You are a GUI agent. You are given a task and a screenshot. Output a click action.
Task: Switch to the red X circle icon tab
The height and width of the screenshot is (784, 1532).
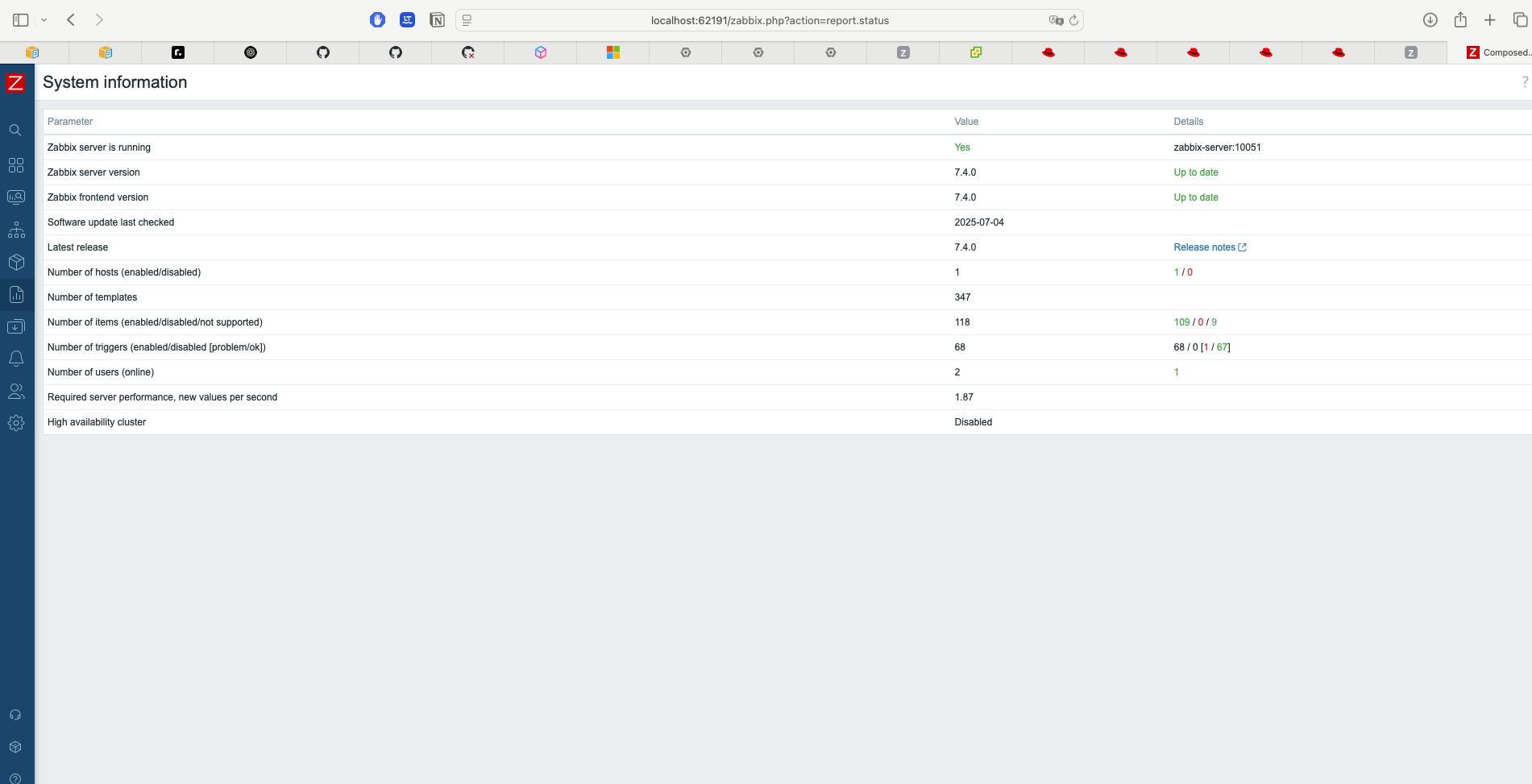pyautogui.click(x=468, y=52)
